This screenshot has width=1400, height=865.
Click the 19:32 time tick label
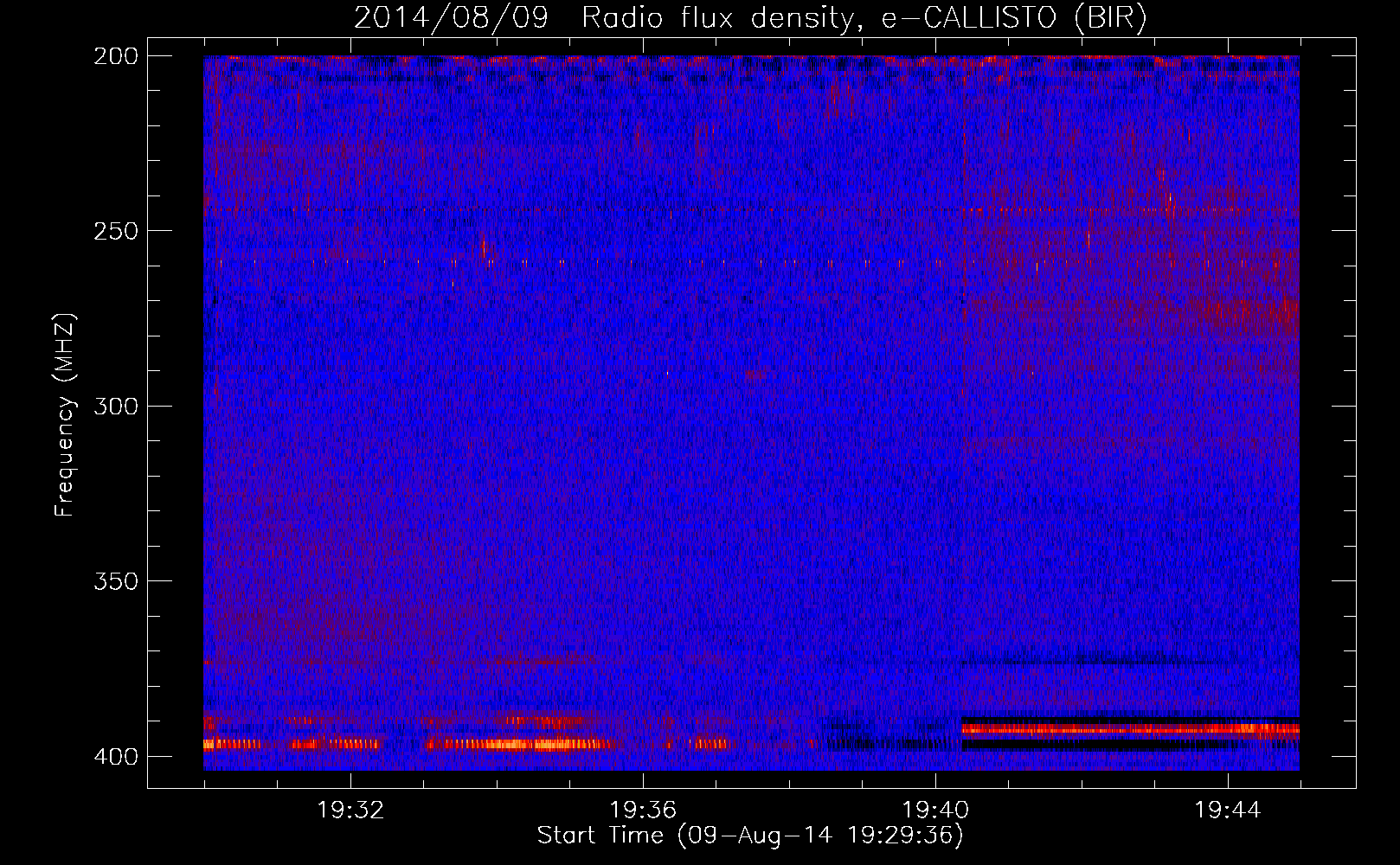(350, 811)
